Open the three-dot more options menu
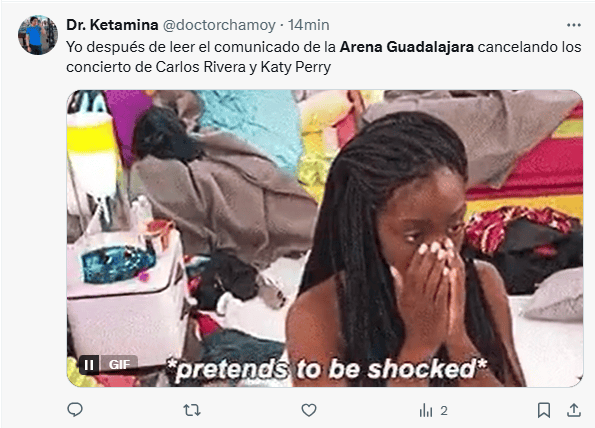The height and width of the screenshot is (428, 595). point(574,25)
